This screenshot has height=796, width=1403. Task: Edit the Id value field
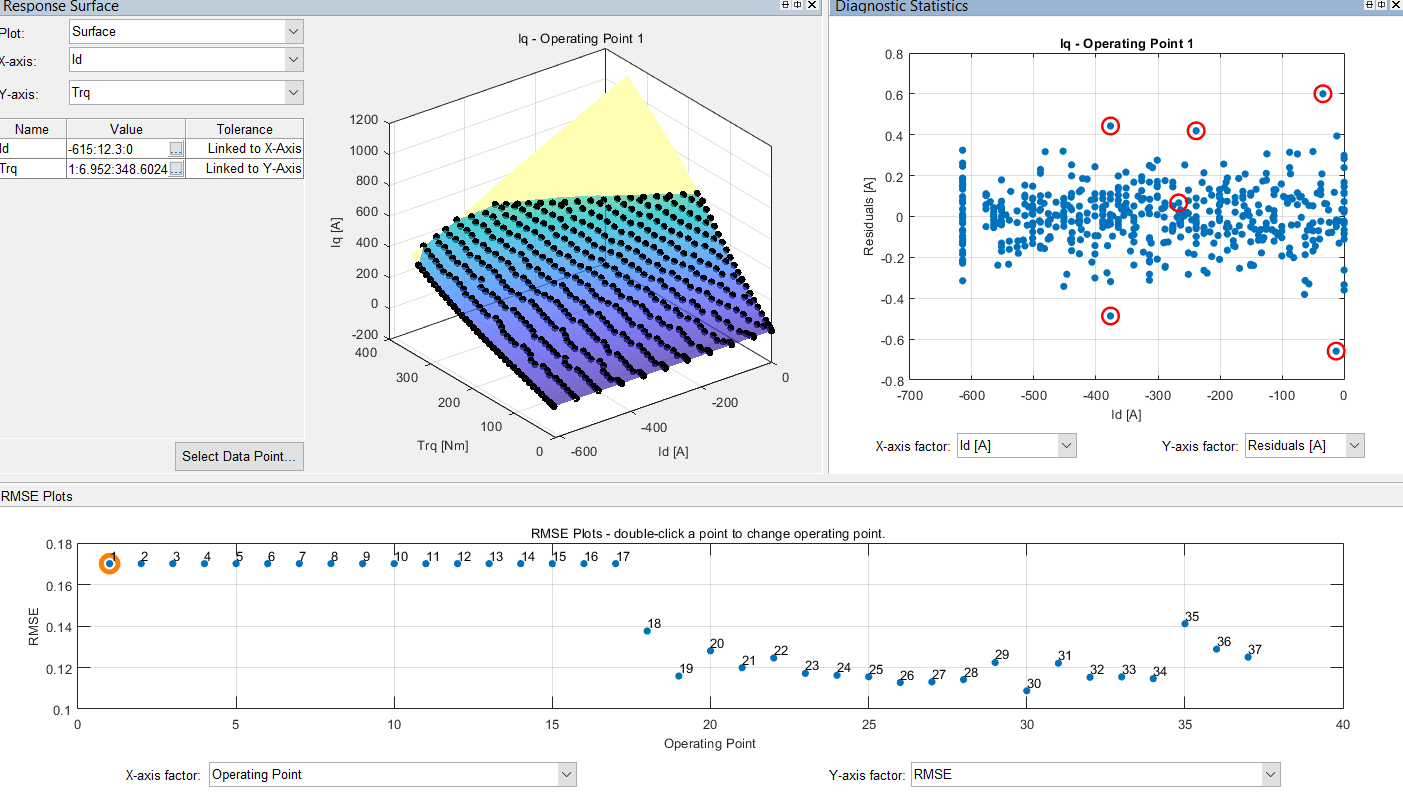click(x=110, y=148)
